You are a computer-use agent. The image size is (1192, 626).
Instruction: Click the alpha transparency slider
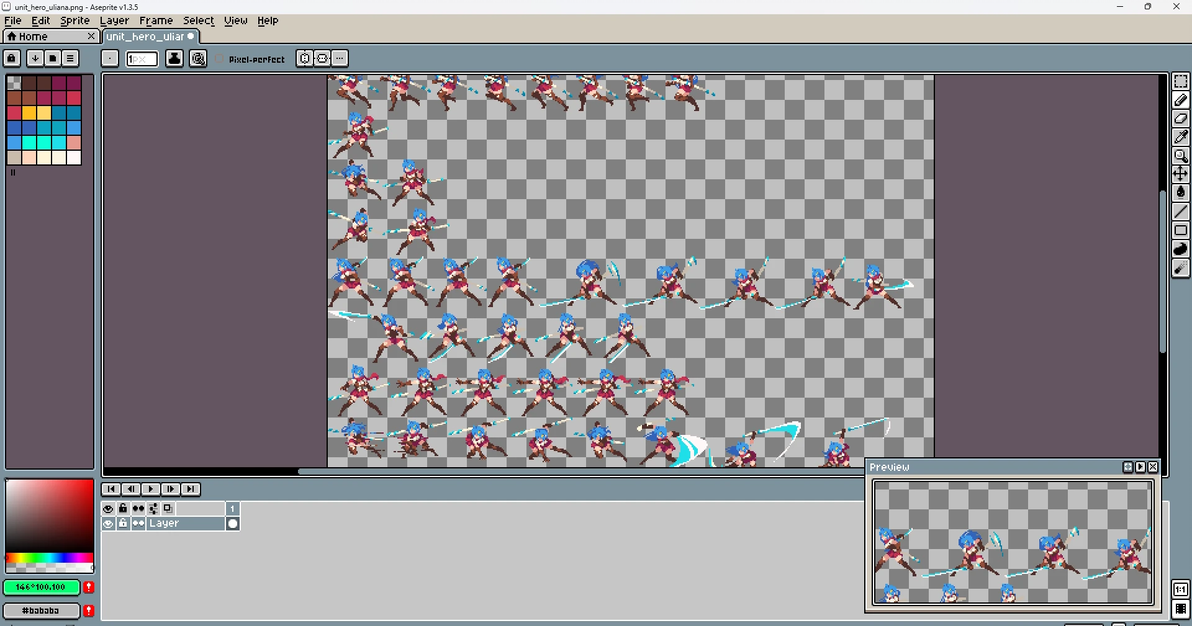49,567
